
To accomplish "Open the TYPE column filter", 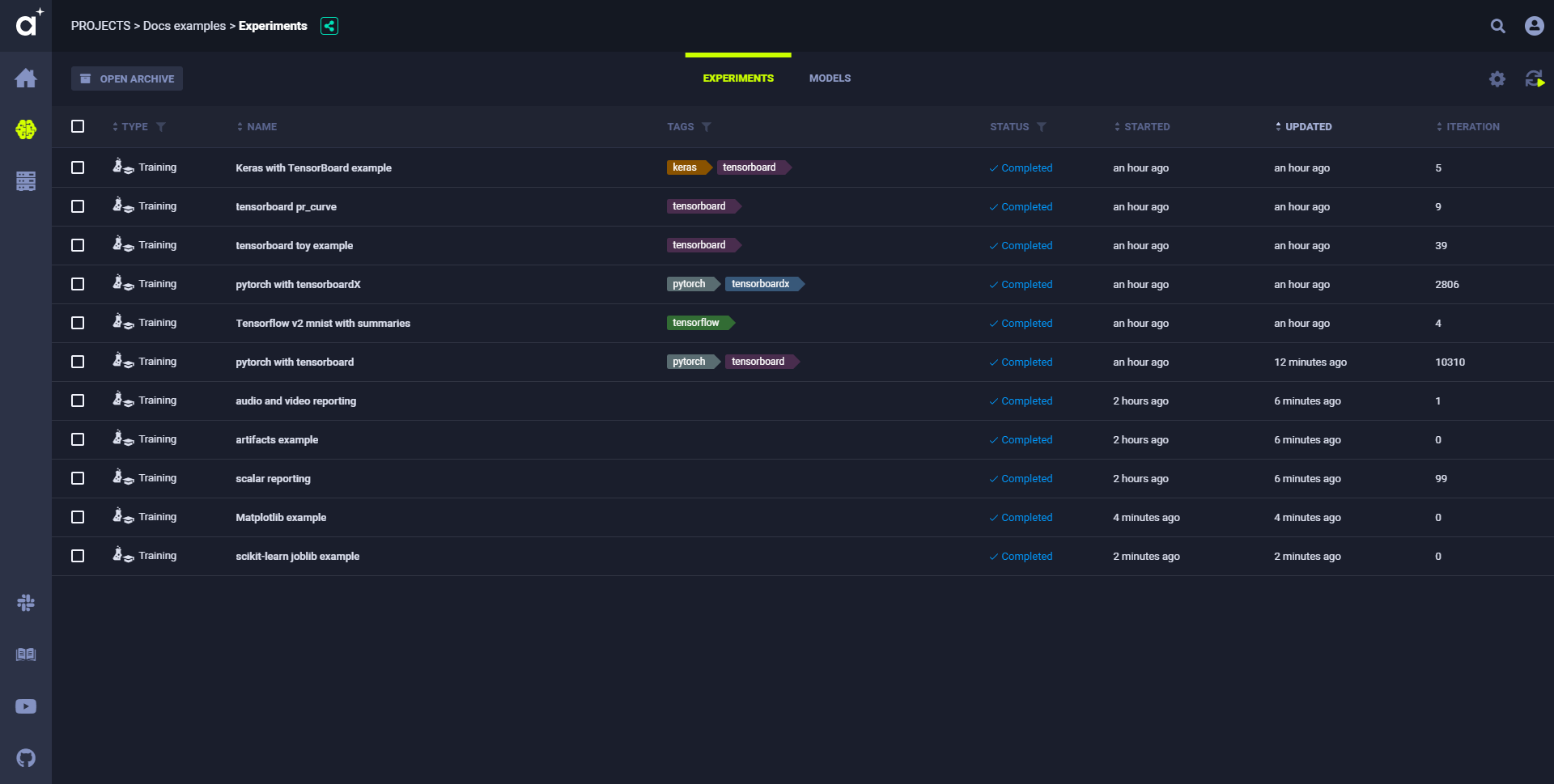I will pyautogui.click(x=161, y=127).
